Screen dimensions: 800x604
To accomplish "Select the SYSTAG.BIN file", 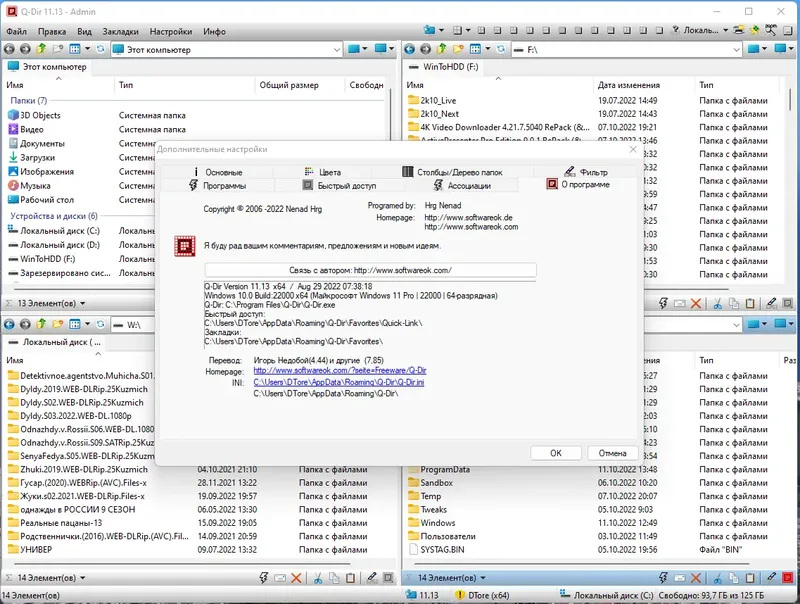I will [437, 549].
